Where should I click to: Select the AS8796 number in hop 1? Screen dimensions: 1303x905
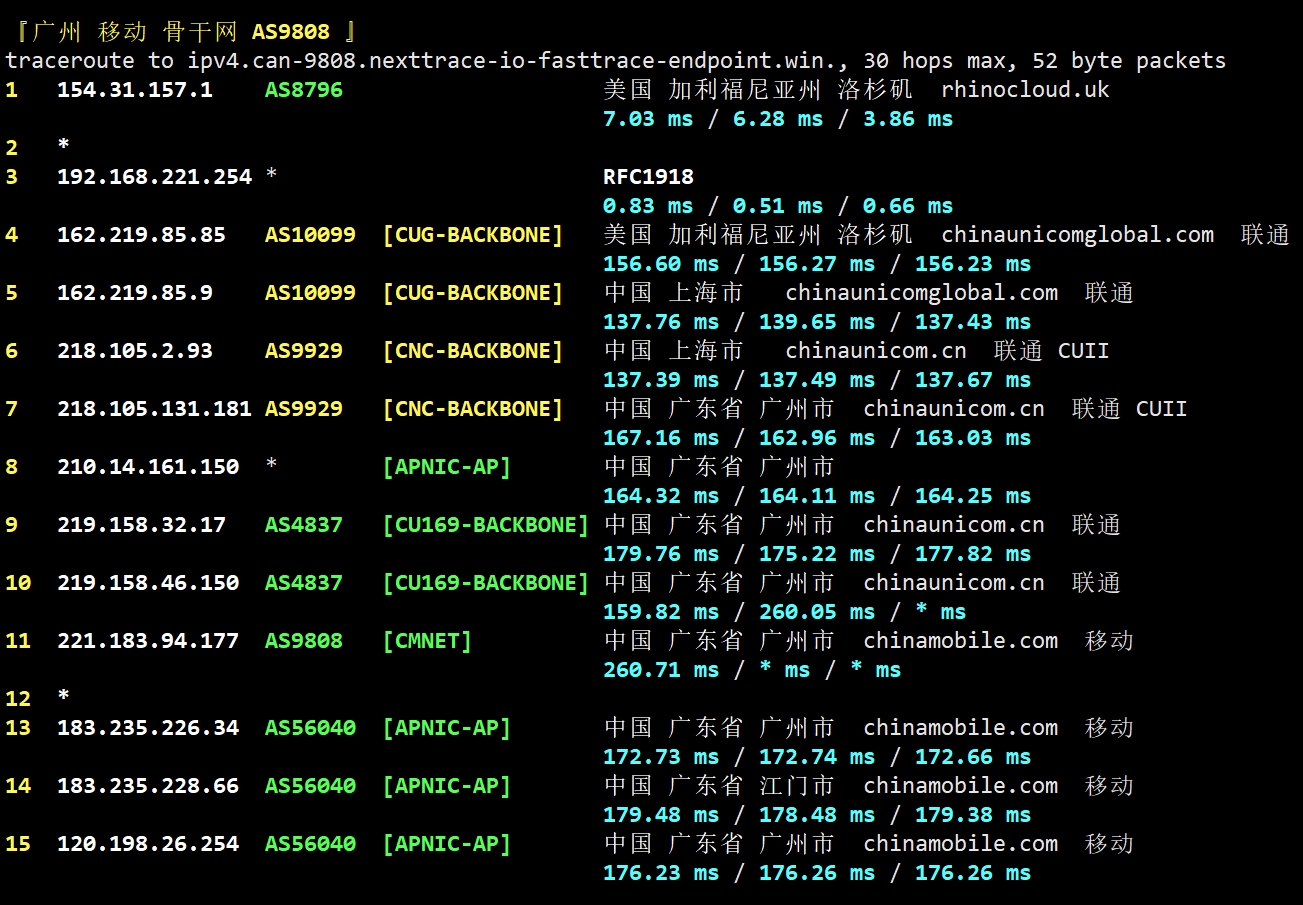(x=303, y=90)
